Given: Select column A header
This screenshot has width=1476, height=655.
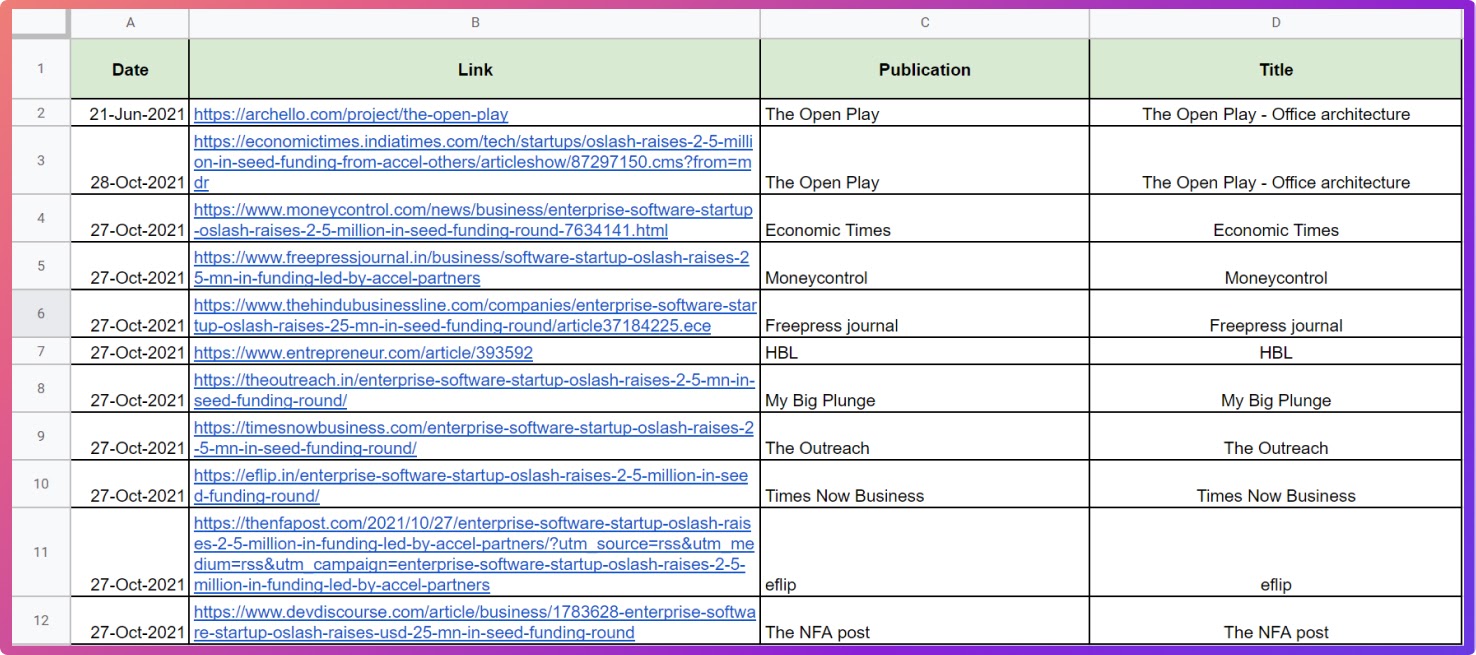Looking at the screenshot, I should (x=130, y=22).
